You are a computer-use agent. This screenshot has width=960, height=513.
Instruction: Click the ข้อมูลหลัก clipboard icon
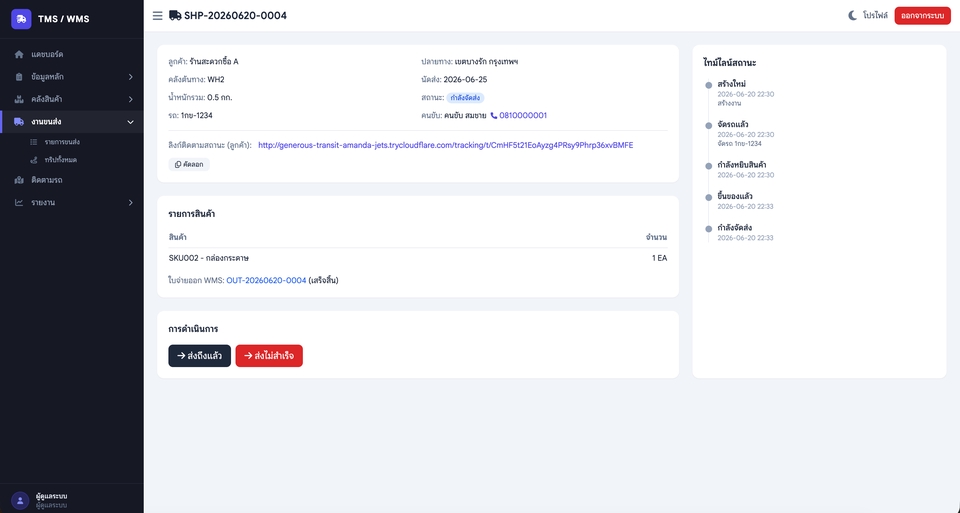pos(19,77)
